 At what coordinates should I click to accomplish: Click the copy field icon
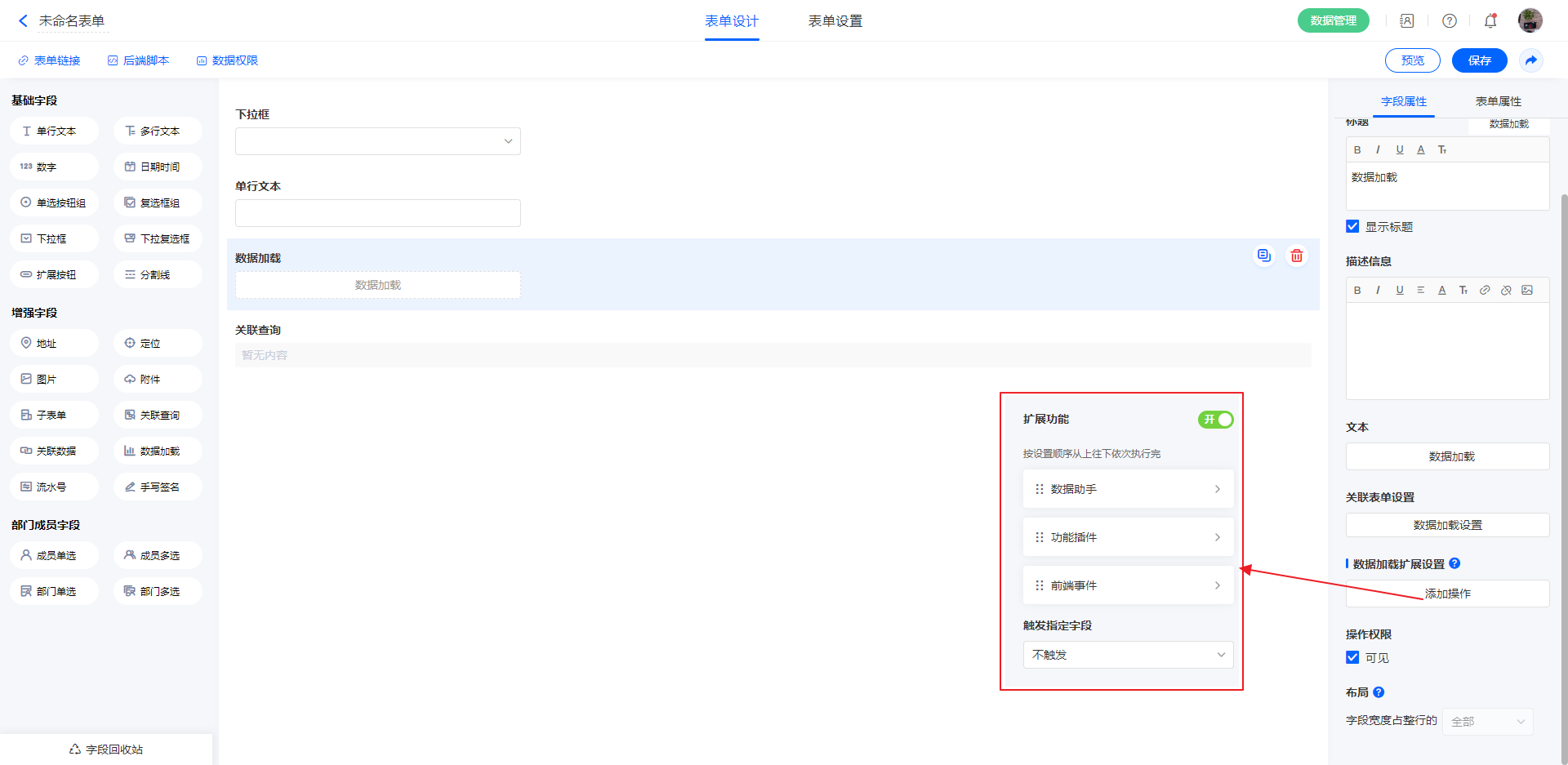1263,256
